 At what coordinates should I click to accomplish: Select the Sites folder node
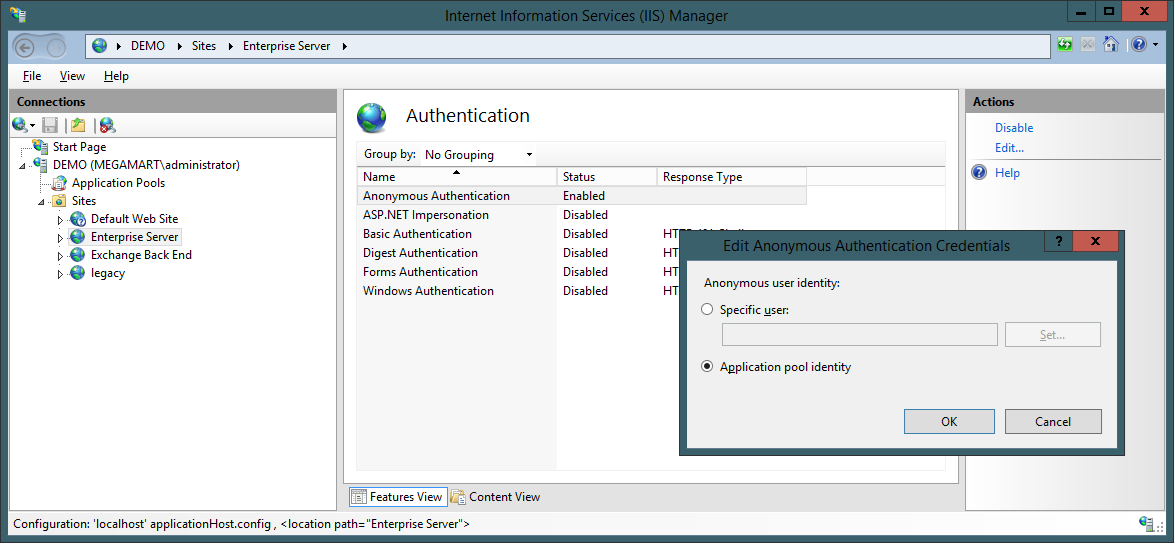pyautogui.click(x=84, y=201)
